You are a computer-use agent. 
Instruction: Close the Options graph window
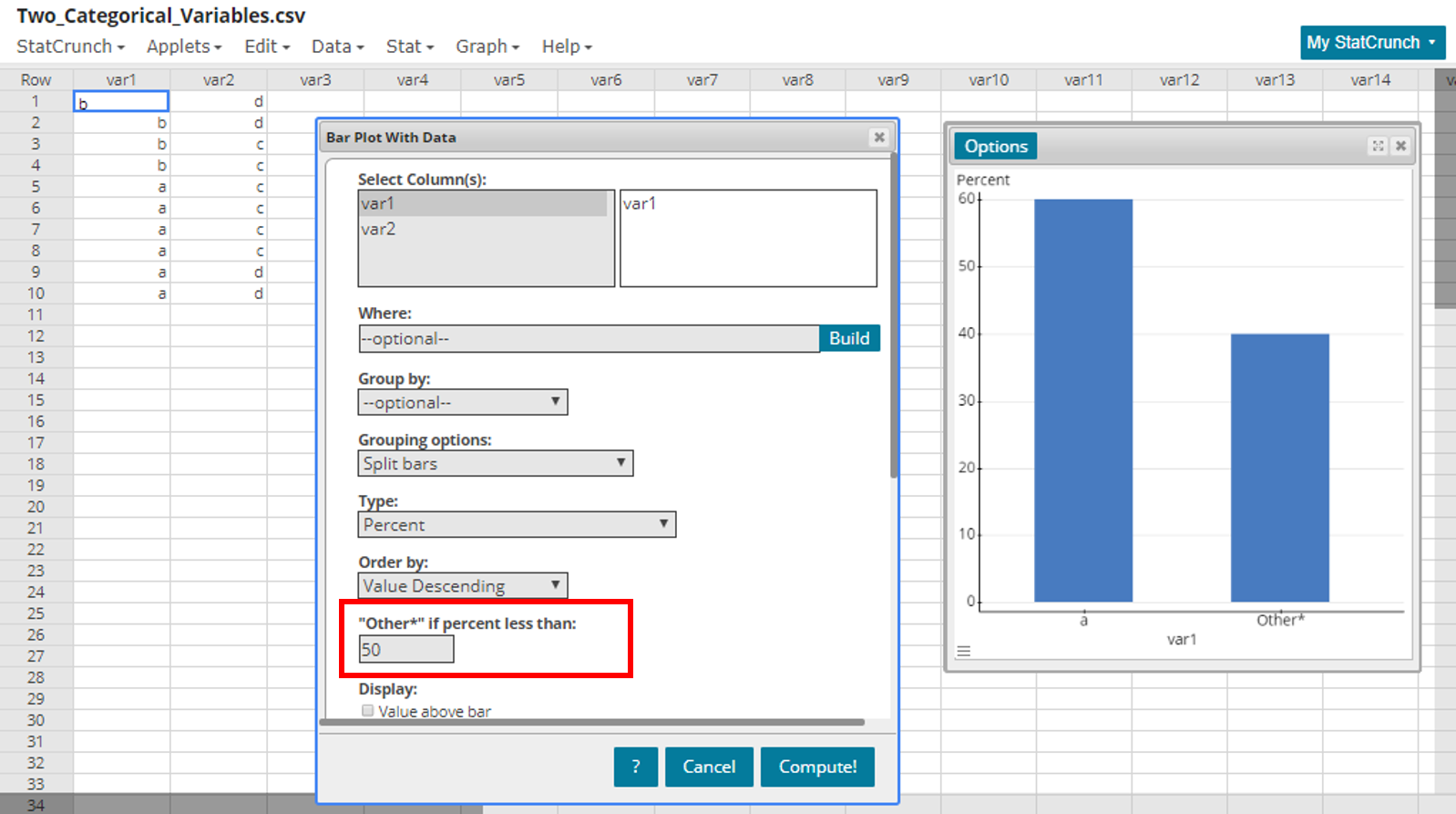[1400, 146]
